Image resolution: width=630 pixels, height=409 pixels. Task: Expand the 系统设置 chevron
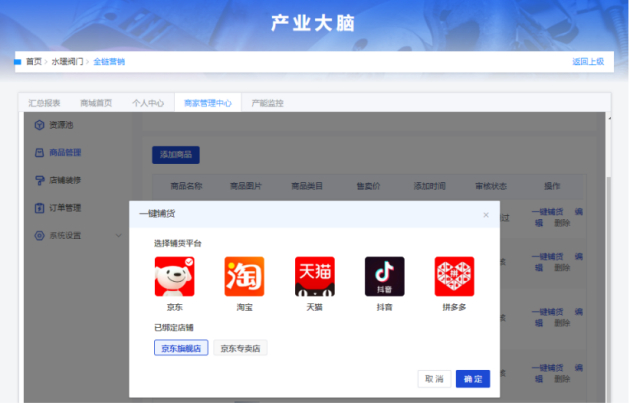119,235
